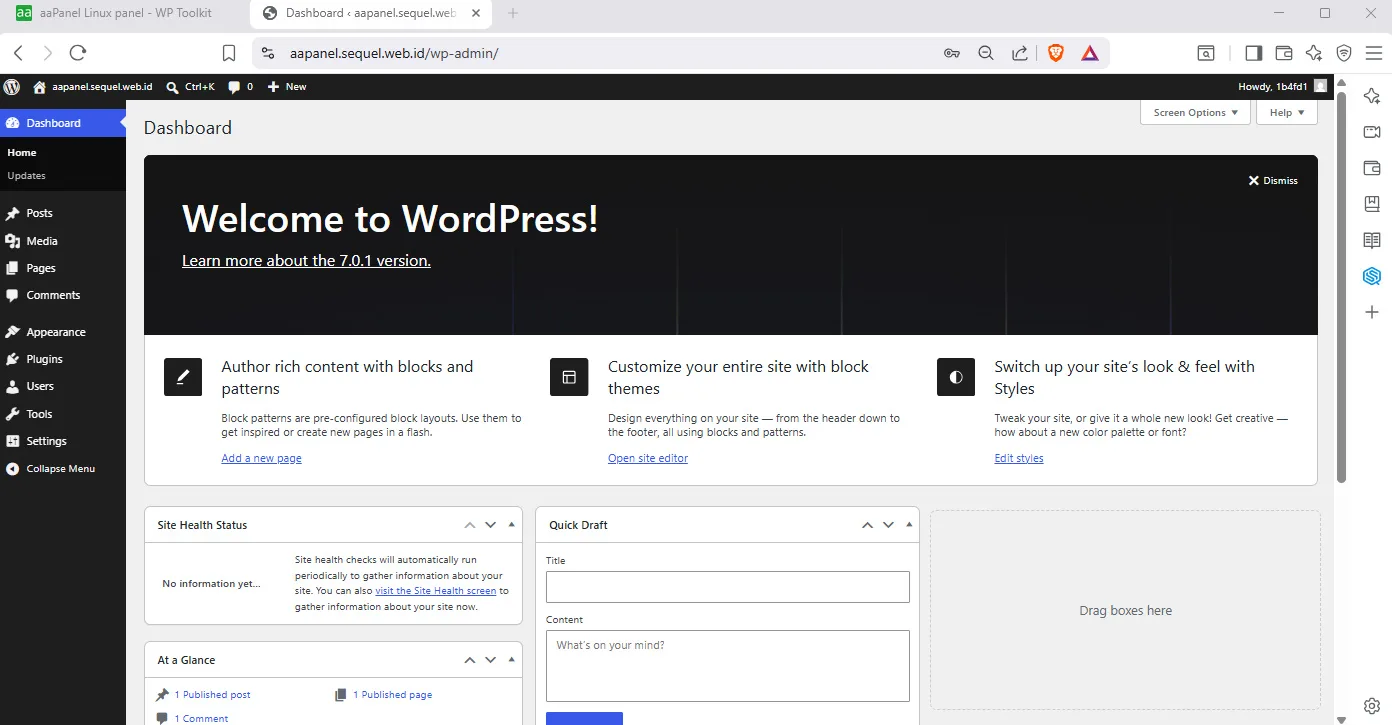Open the comments bubble showing 0

(240, 87)
